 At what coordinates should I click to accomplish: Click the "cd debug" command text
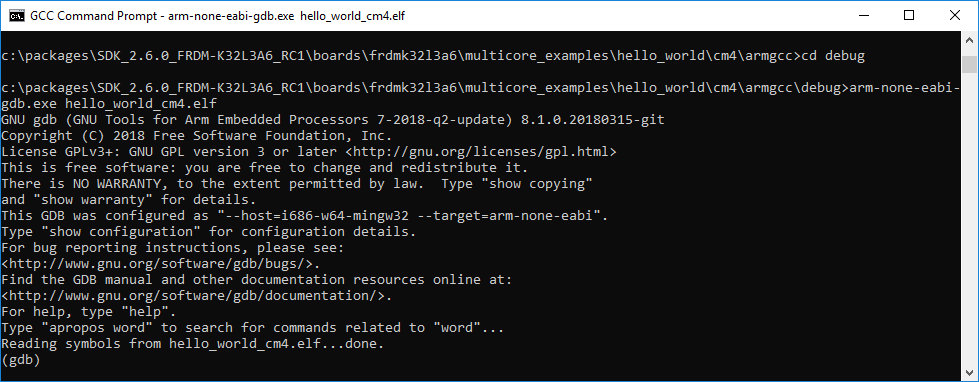[832, 56]
